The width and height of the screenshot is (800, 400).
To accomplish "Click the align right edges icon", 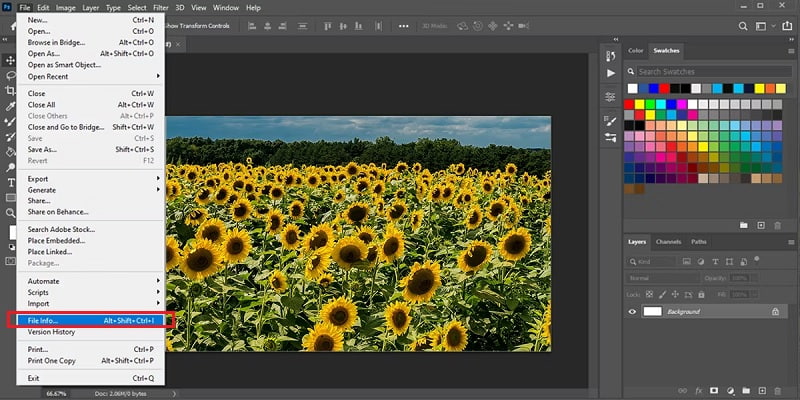I will tap(285, 26).
